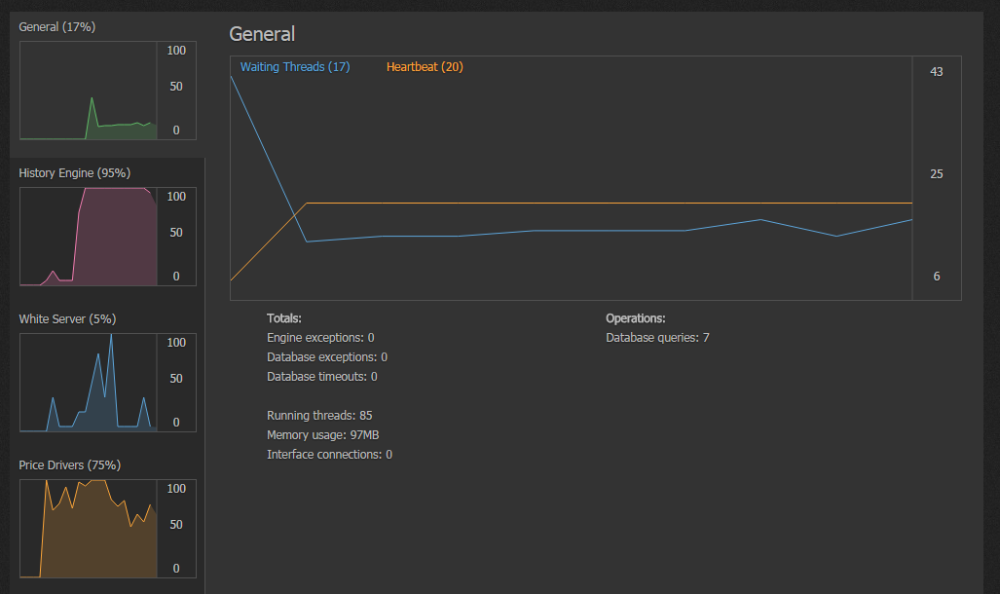Click the Database timeouts: 0 entry
Viewport: 1000px width, 594px height.
point(322,377)
